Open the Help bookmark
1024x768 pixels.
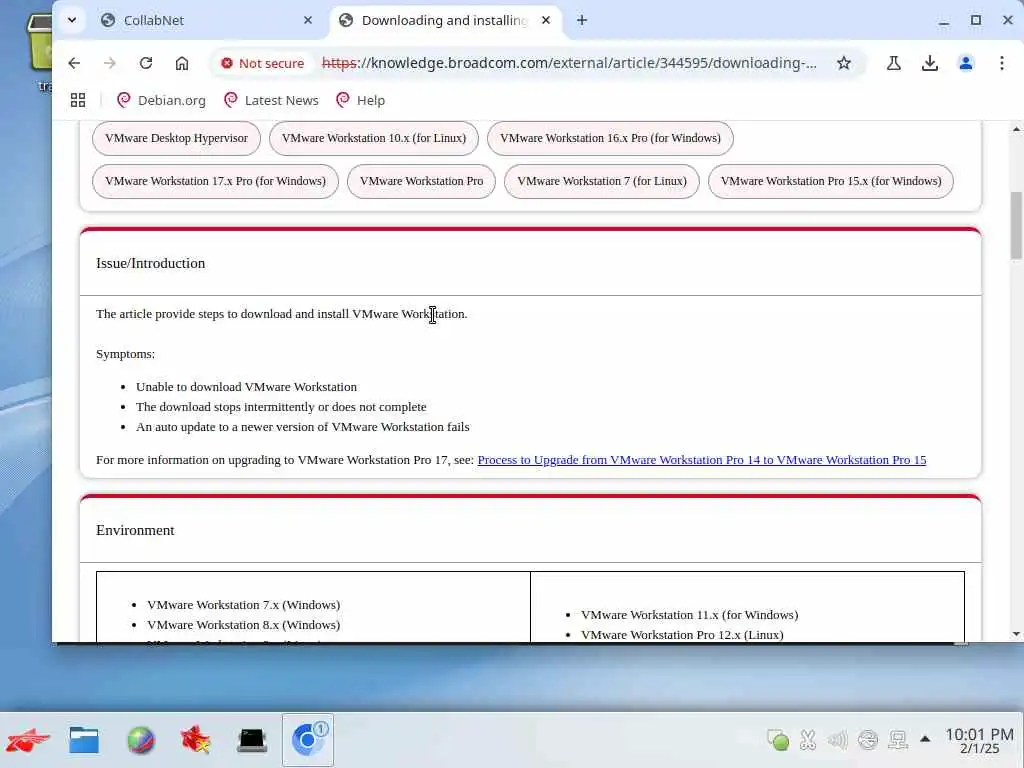coord(360,100)
